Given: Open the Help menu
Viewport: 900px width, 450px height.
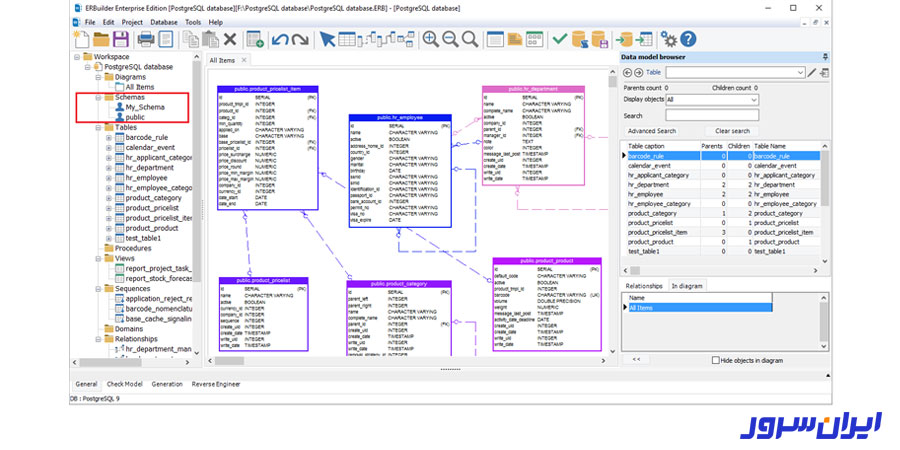Looking at the screenshot, I should (x=216, y=22).
